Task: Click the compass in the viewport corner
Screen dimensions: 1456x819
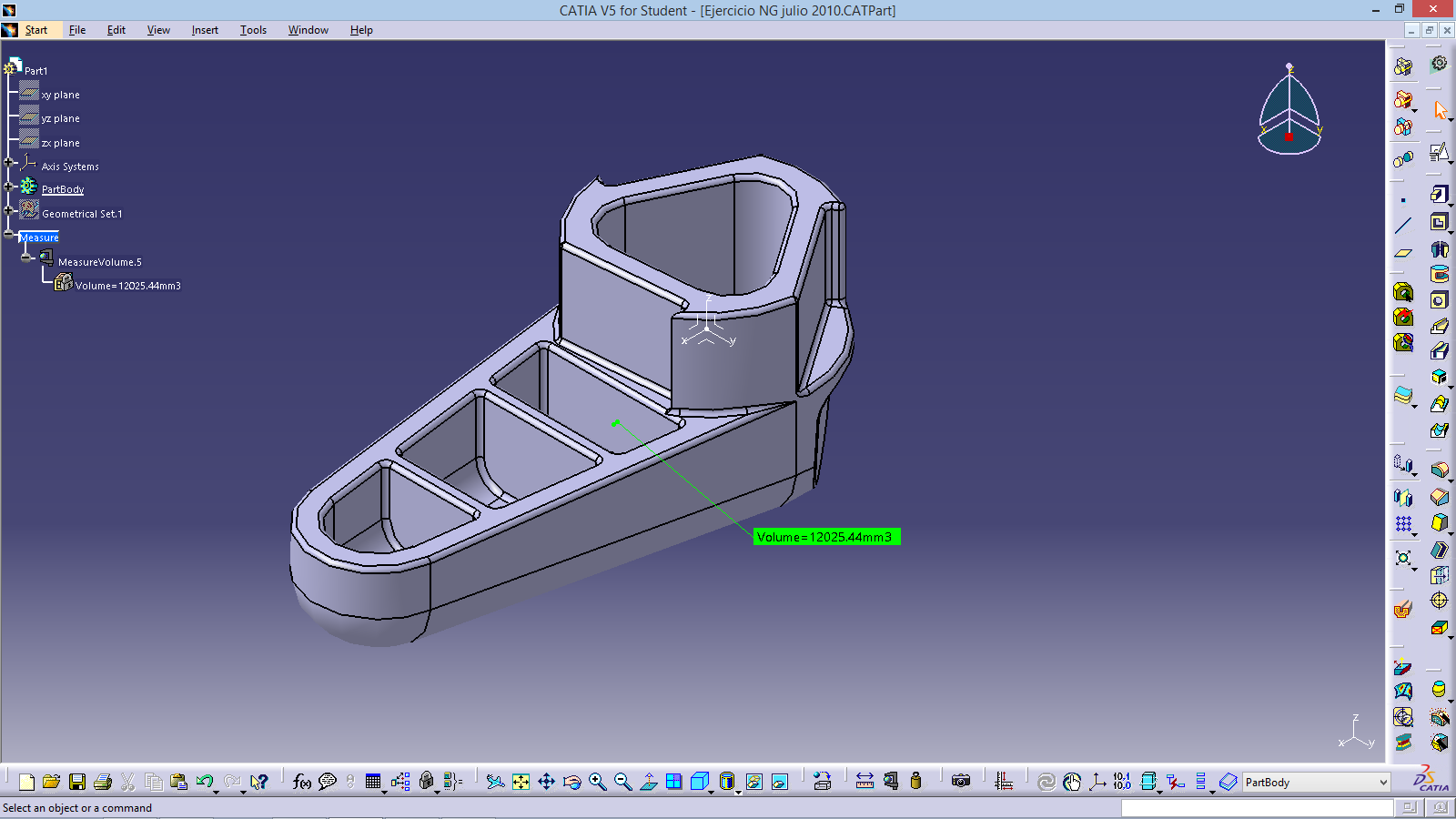Action: pos(1289,109)
